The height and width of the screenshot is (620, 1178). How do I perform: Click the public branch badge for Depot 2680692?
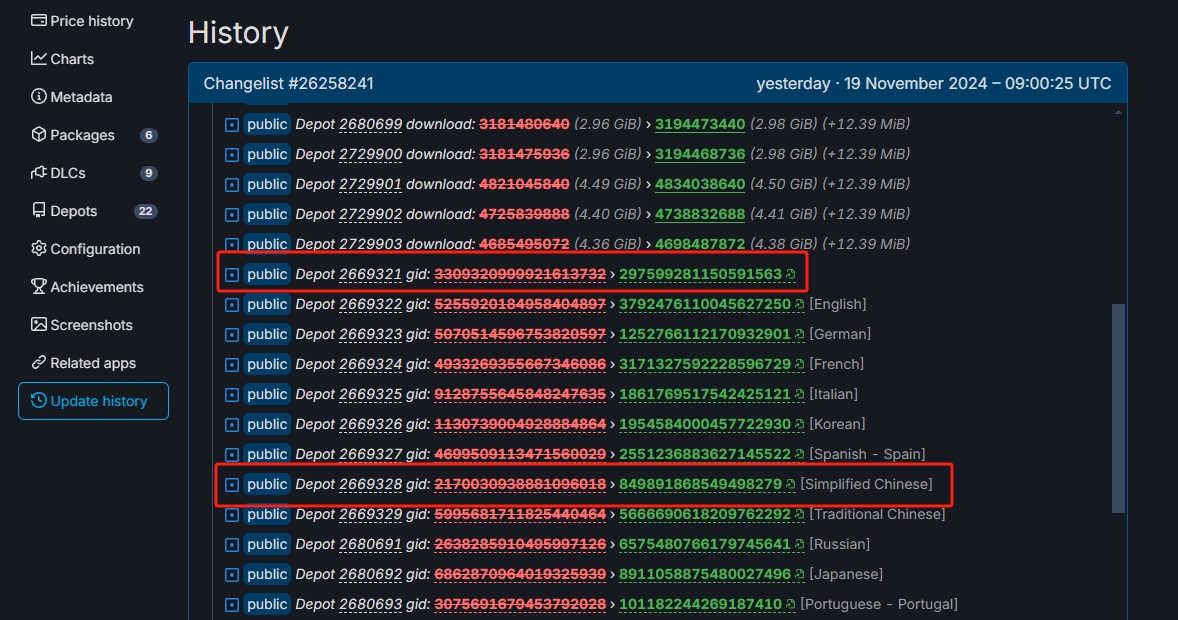(267, 574)
